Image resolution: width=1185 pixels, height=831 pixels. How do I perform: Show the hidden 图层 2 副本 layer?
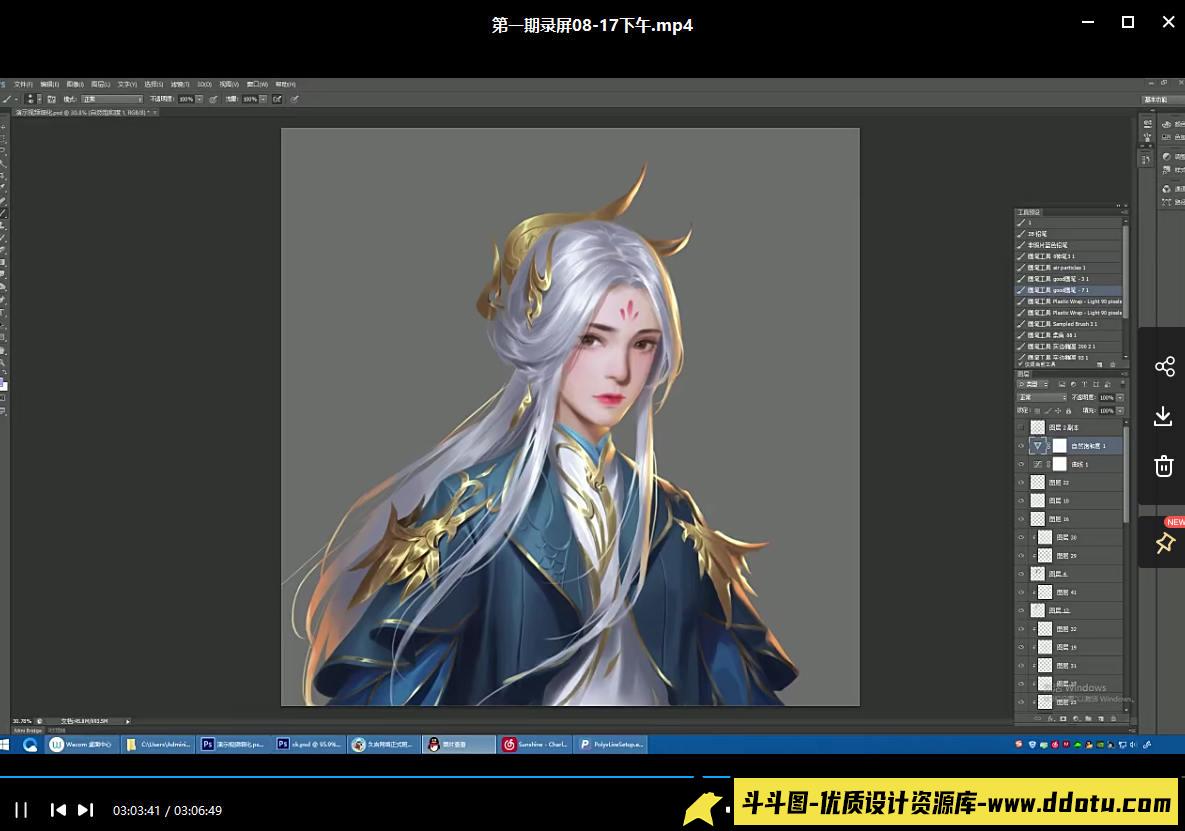point(1022,428)
